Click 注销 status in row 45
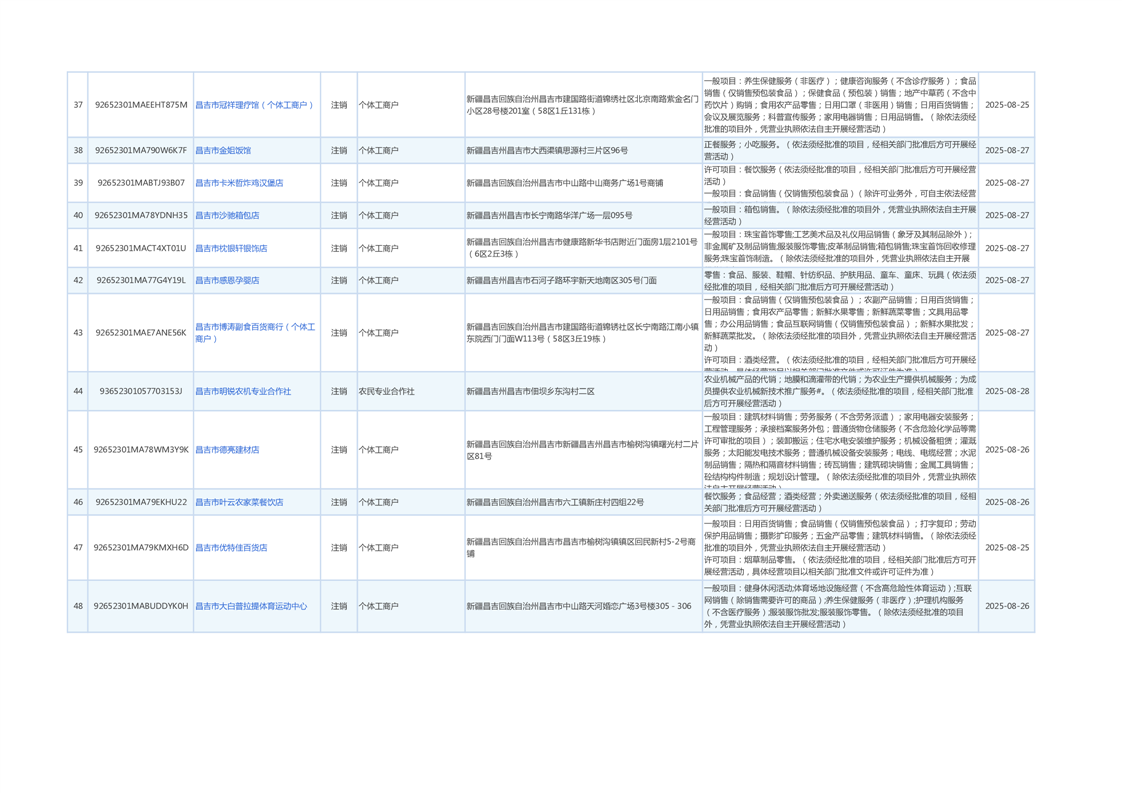This screenshot has width=1122, height=793. (x=338, y=450)
